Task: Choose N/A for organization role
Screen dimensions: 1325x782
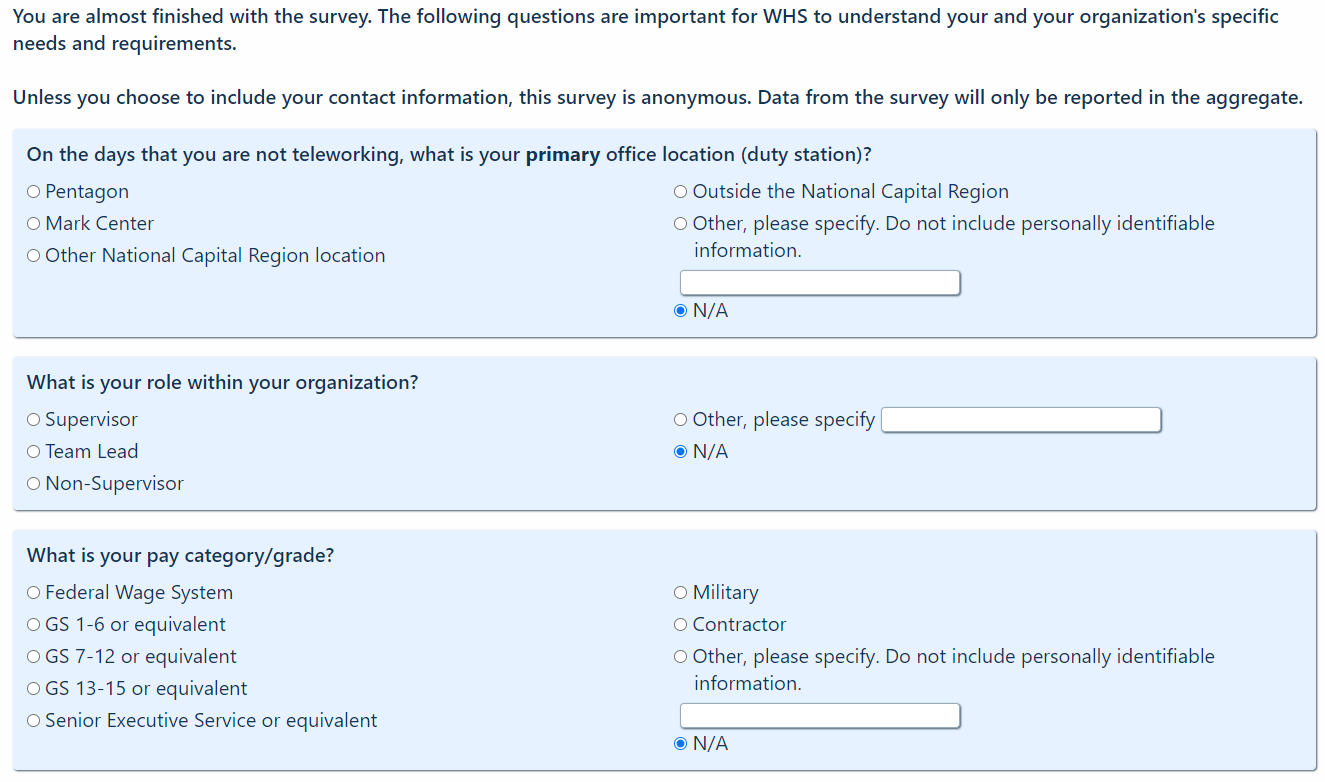Action: click(x=681, y=452)
